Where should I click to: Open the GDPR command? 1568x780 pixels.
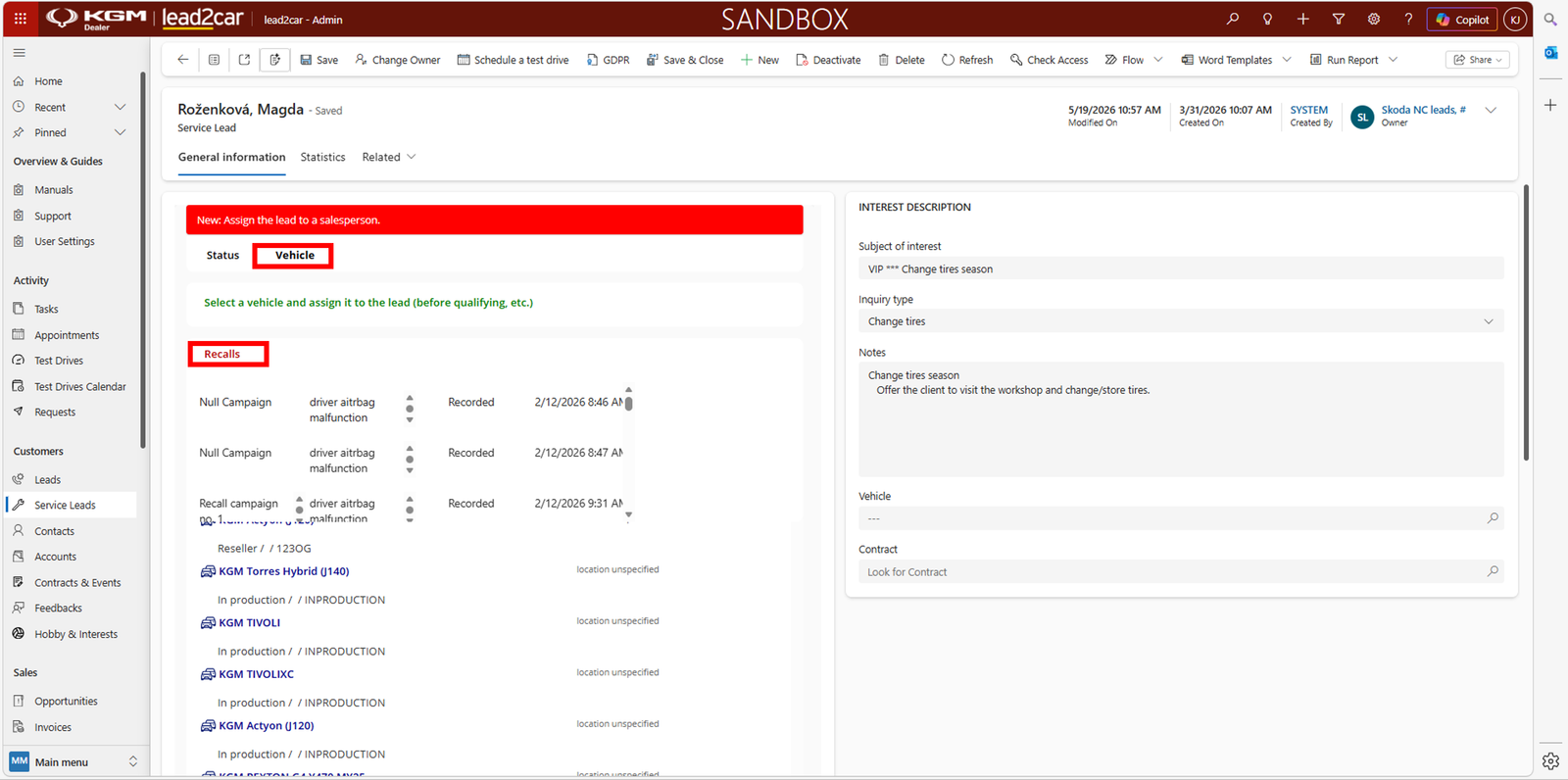(x=608, y=60)
